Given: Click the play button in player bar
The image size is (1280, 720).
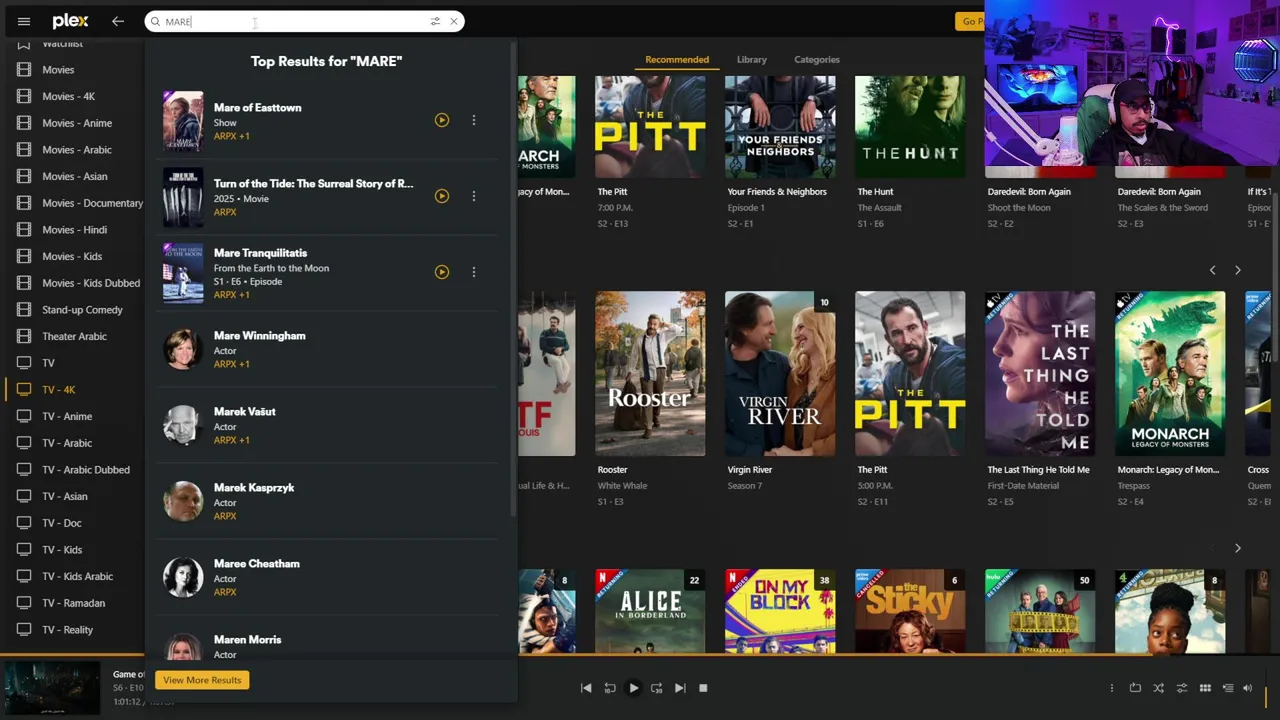Looking at the screenshot, I should [x=633, y=688].
